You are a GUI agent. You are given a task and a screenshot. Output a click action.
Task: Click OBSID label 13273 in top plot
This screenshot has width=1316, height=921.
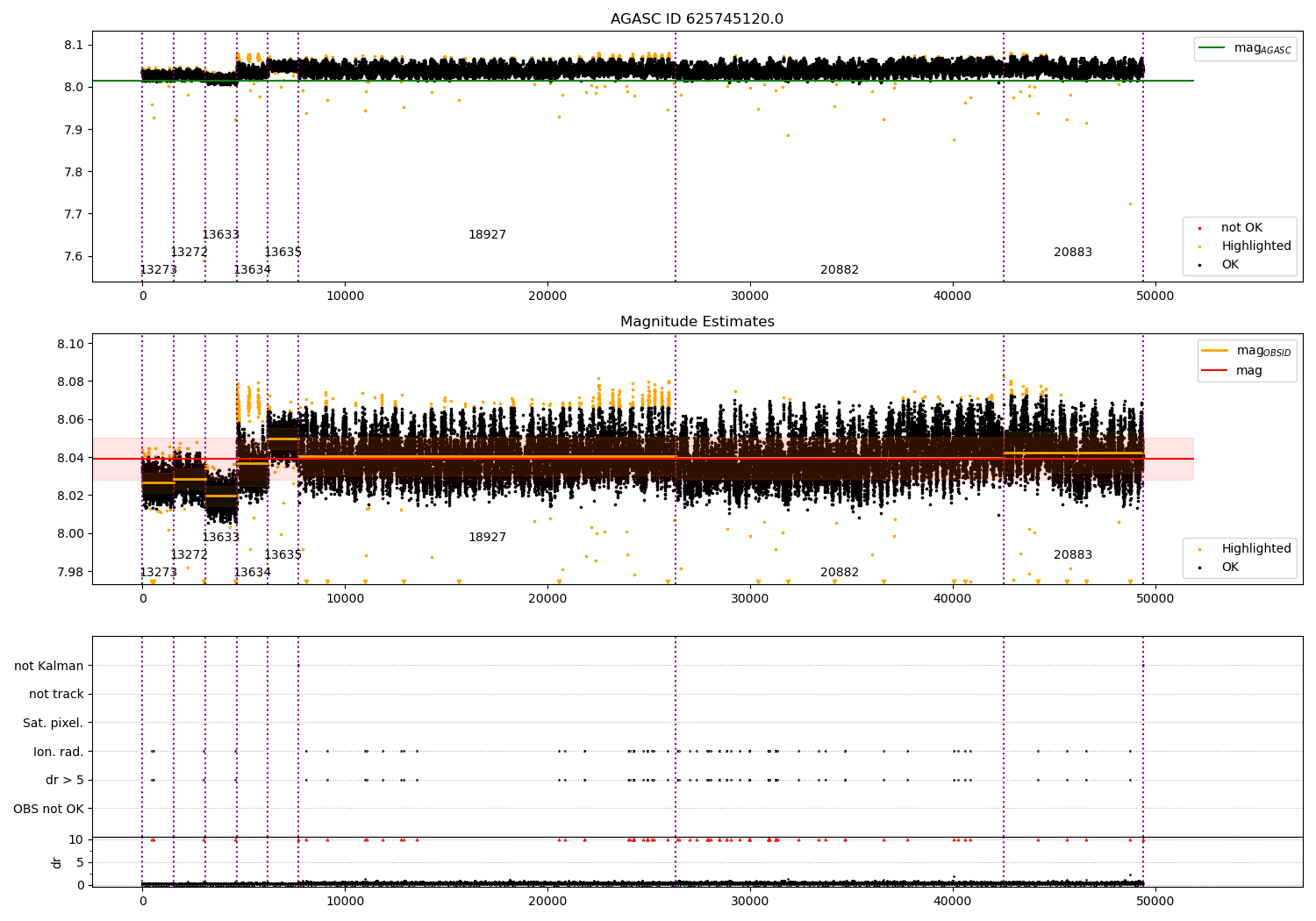pyautogui.click(x=159, y=270)
